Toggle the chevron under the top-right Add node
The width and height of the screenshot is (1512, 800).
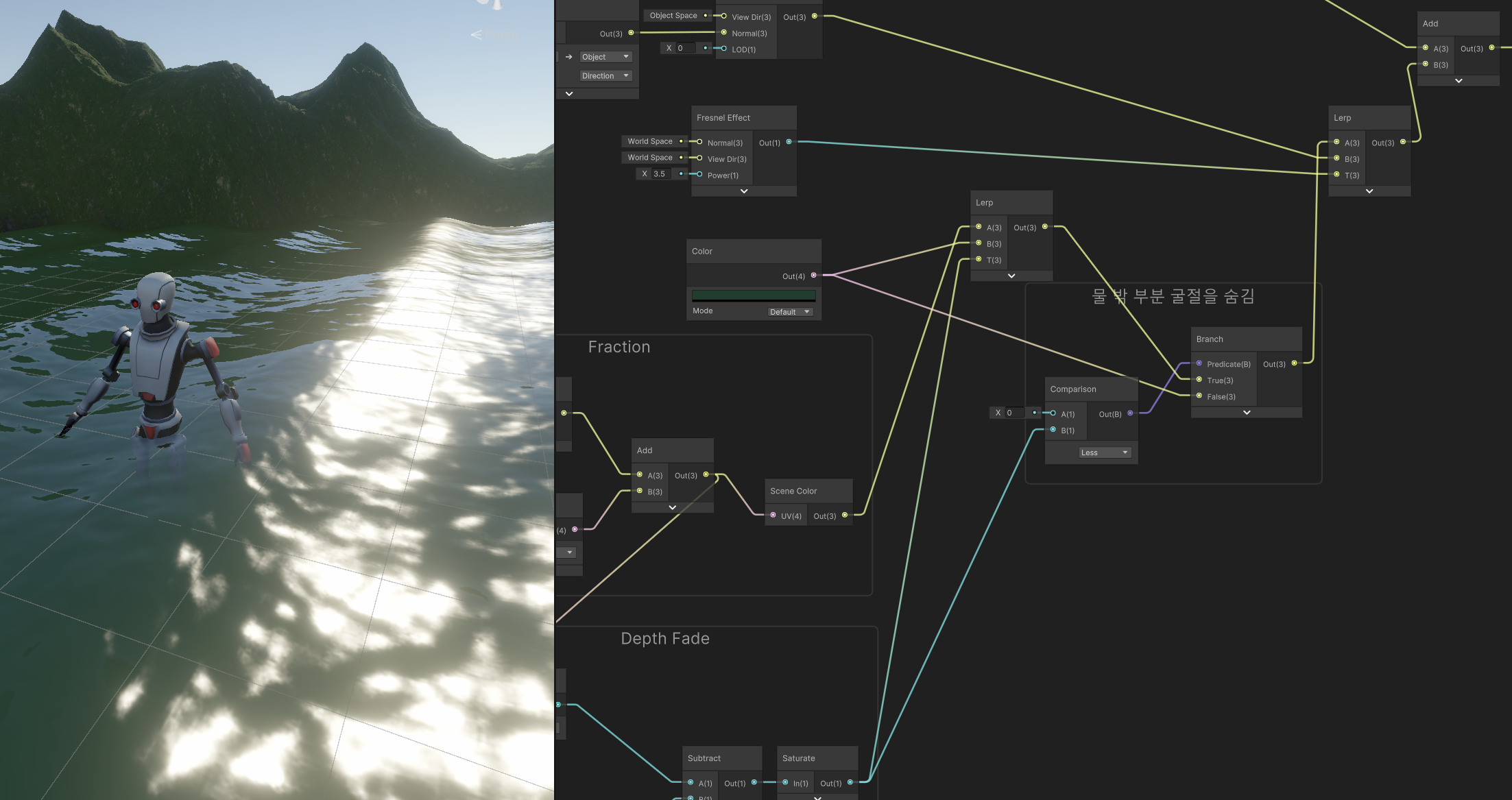(x=1459, y=81)
